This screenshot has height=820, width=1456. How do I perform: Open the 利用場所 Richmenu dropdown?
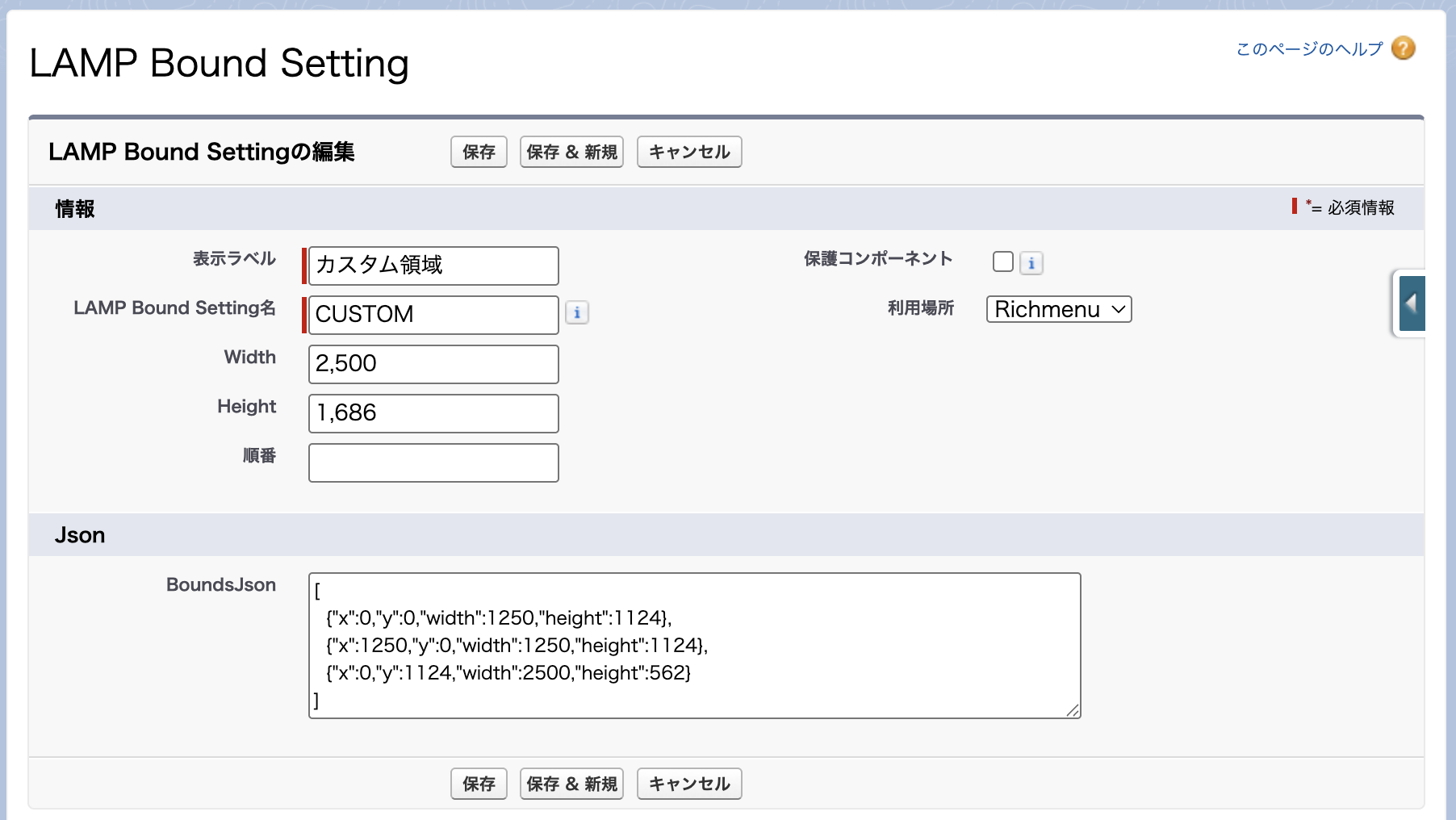(x=1058, y=309)
